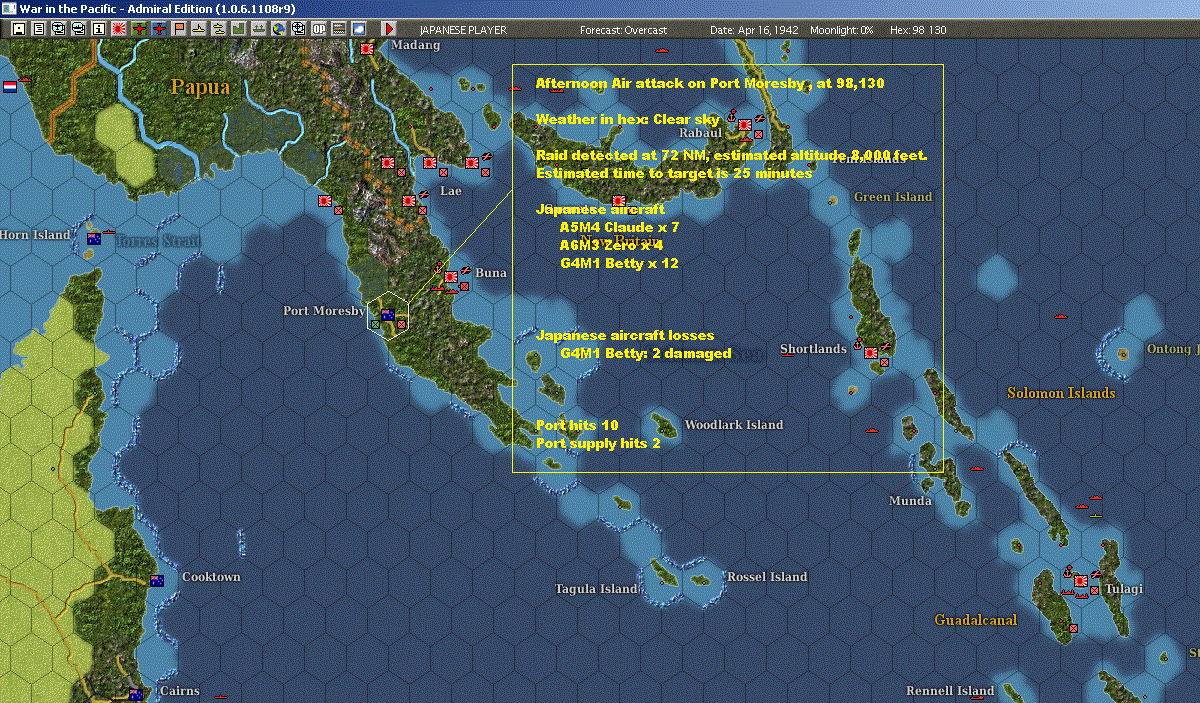
Task: Select the Australian flag at Horn Island
Action: 94,238
